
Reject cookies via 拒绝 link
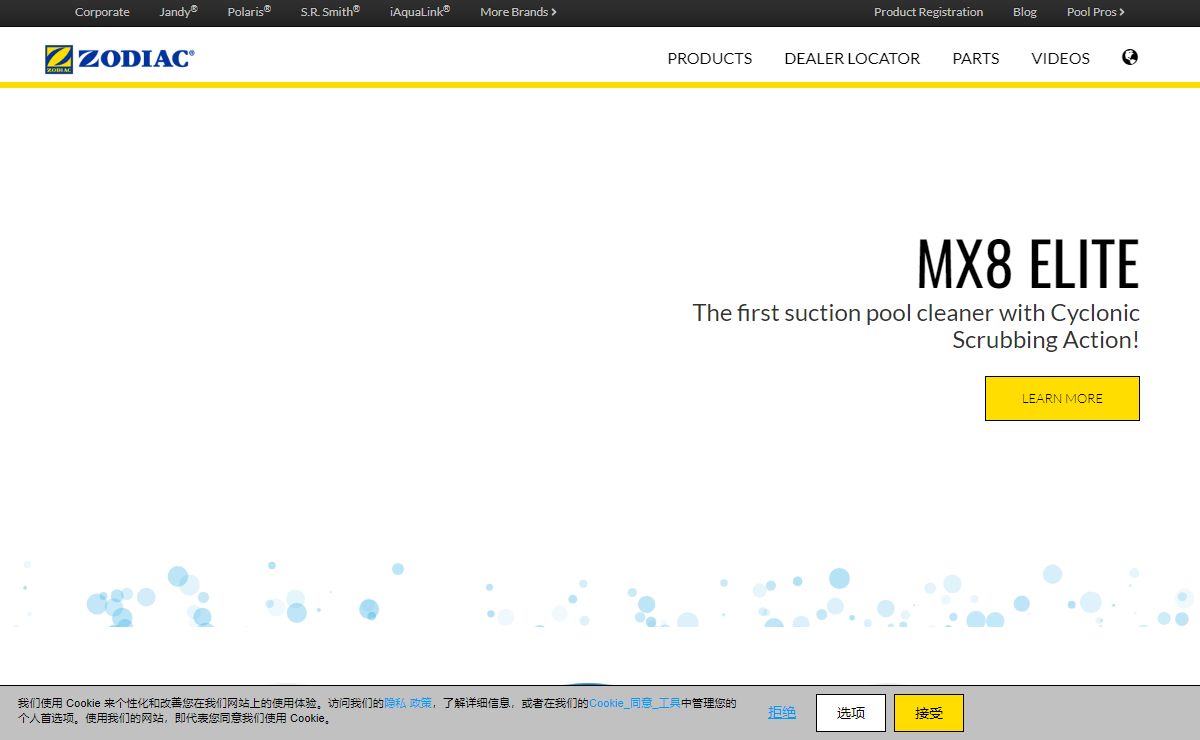point(782,713)
